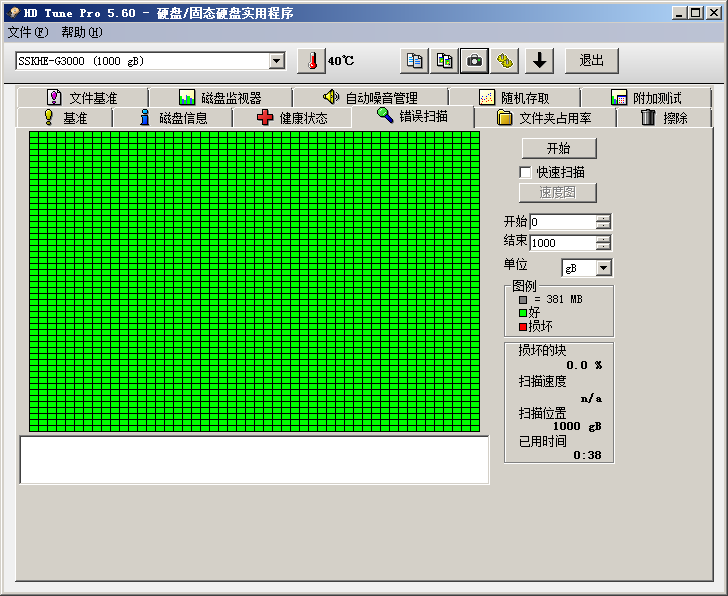Click the 0:38 elapsed time value
The width and height of the screenshot is (728, 596).
(587, 455)
